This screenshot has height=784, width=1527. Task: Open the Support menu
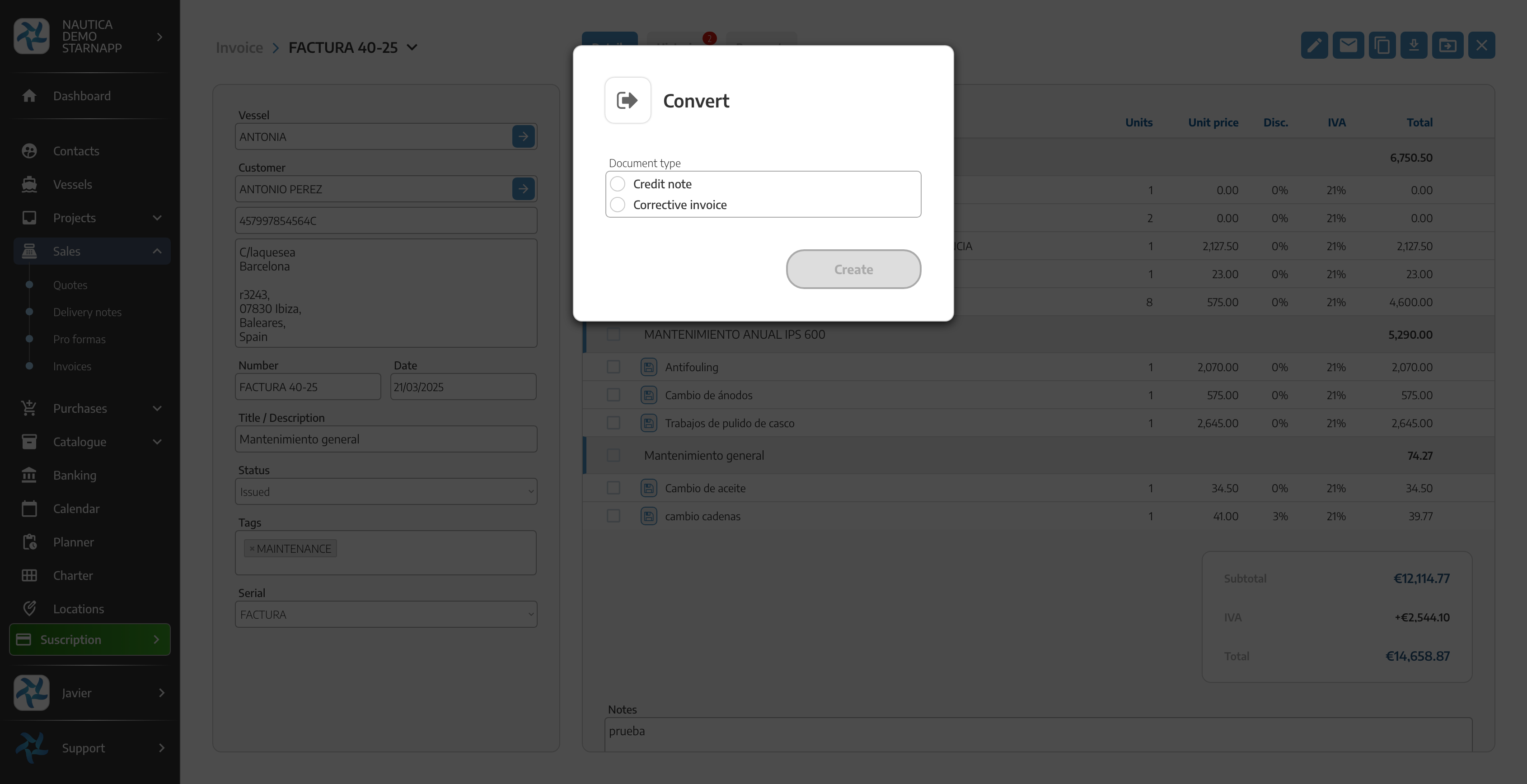point(89,748)
